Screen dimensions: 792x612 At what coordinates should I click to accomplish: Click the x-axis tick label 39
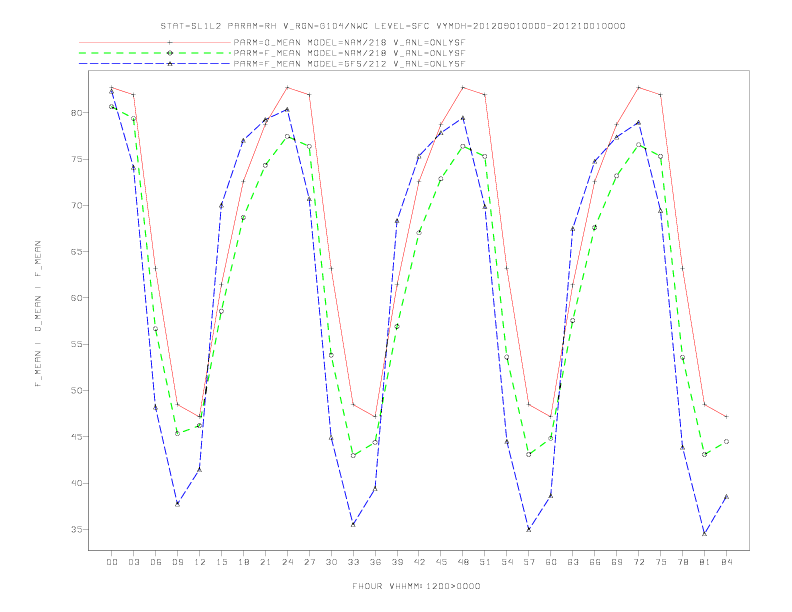tap(397, 562)
